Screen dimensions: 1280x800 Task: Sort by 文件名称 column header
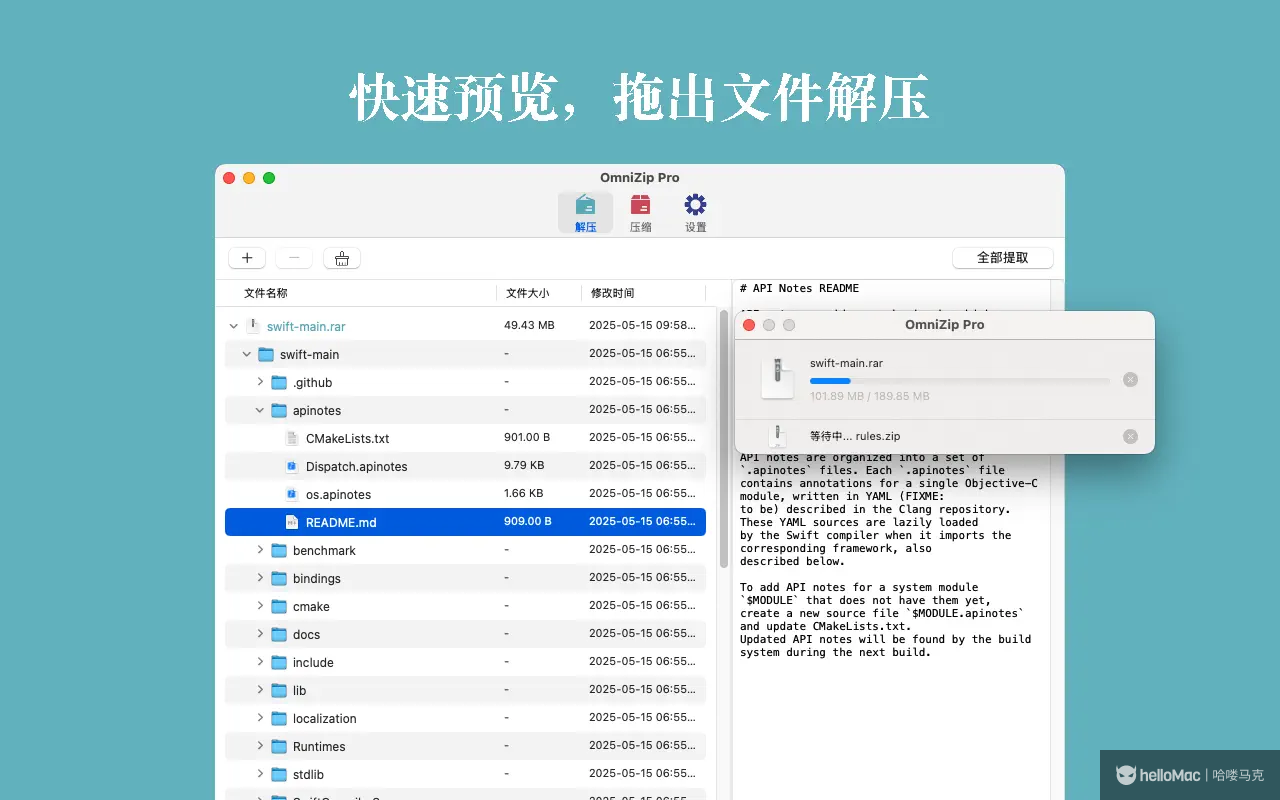pos(266,293)
